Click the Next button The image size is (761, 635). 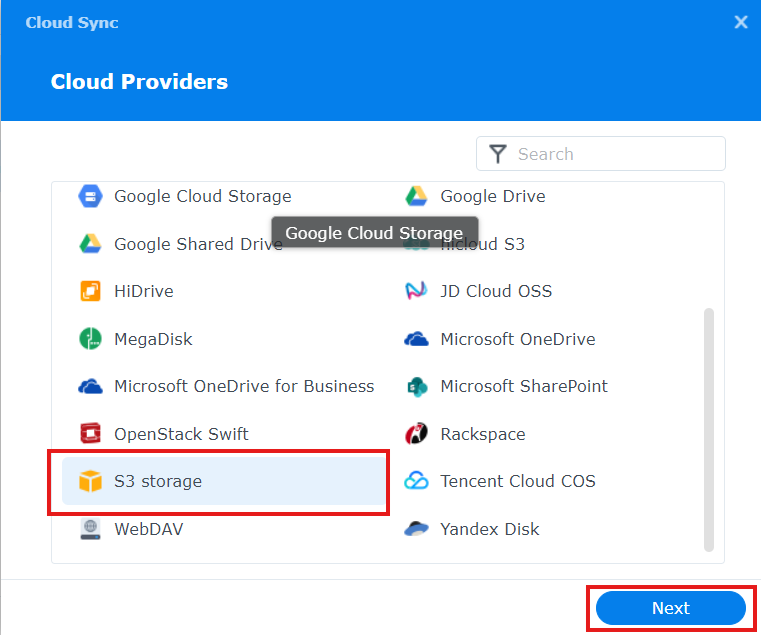670,608
